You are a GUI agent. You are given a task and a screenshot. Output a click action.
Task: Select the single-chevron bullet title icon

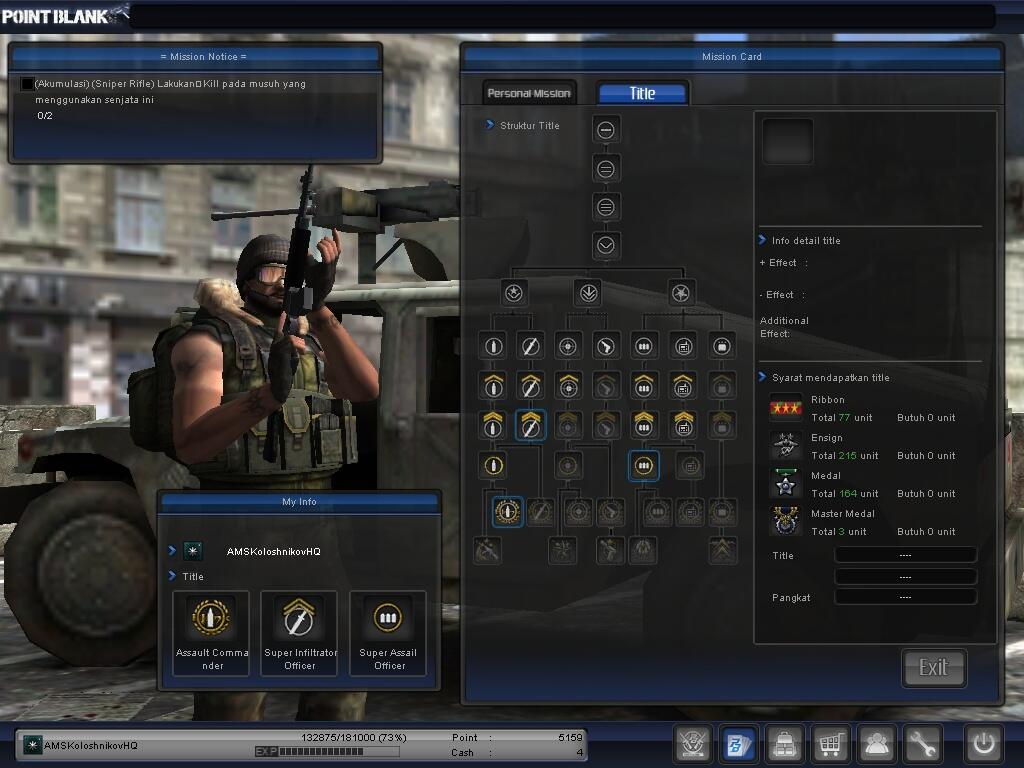pos(493,386)
